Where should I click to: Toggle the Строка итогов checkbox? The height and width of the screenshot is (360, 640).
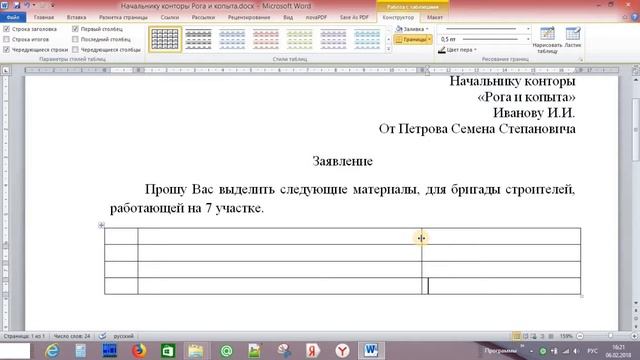[6, 39]
